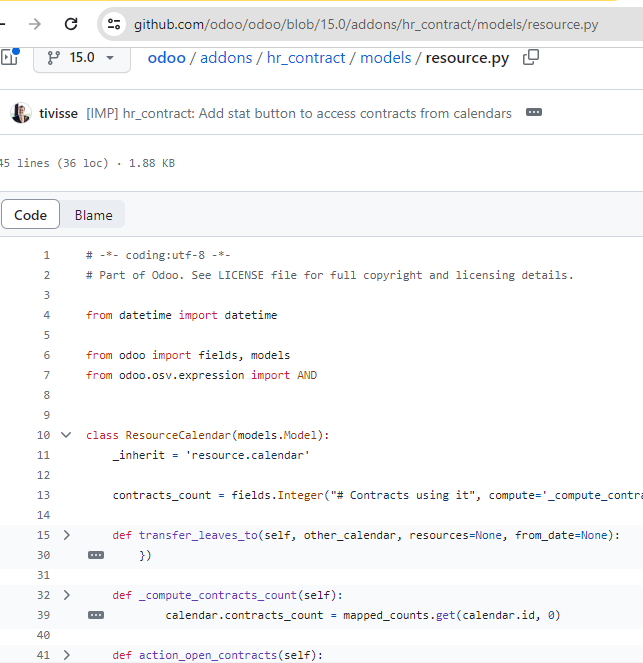Open the odoo repository breadcrumb link
This screenshot has width=643, height=663.
point(167,58)
